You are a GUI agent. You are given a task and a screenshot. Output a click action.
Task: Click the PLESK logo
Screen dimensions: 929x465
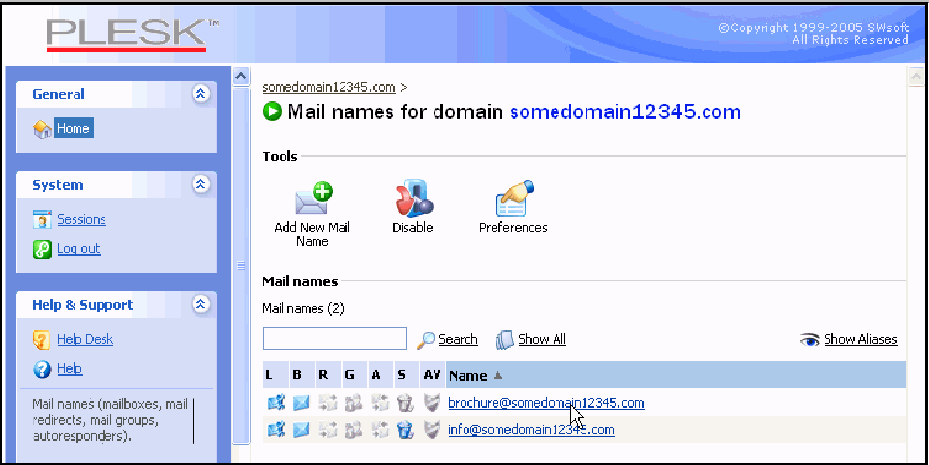click(132, 34)
